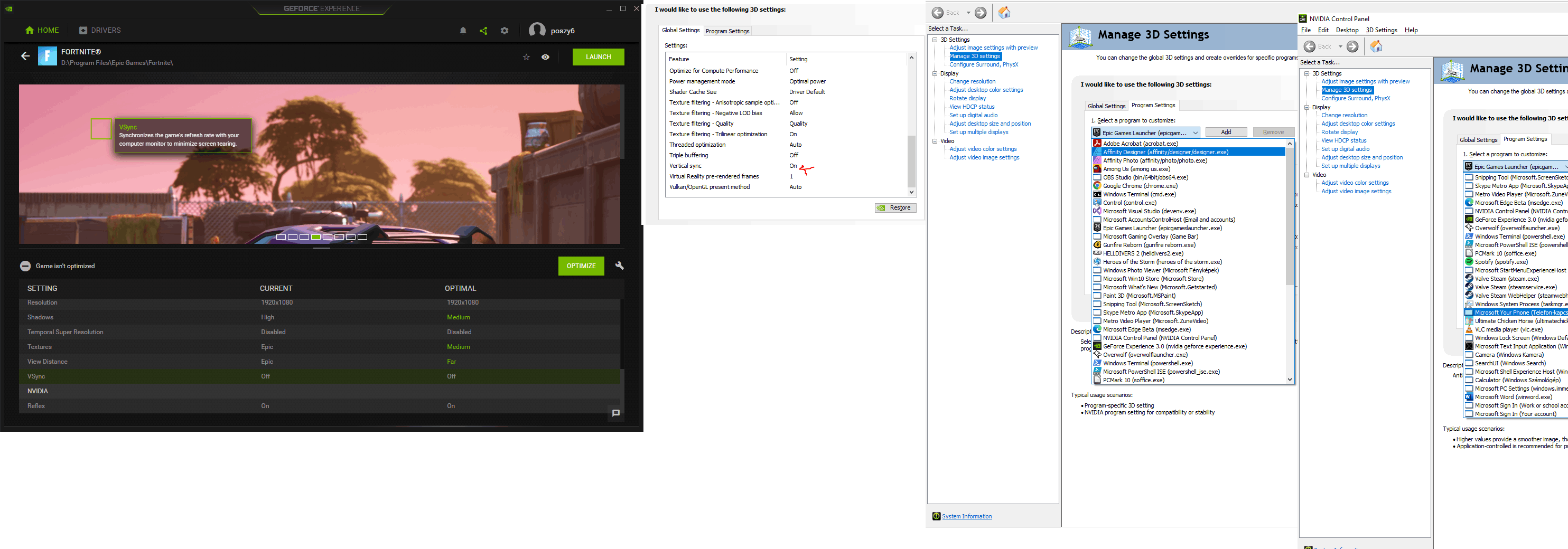
Task: Collapse the Display tree node in rightmost Control Panel
Action: (x=1307, y=108)
